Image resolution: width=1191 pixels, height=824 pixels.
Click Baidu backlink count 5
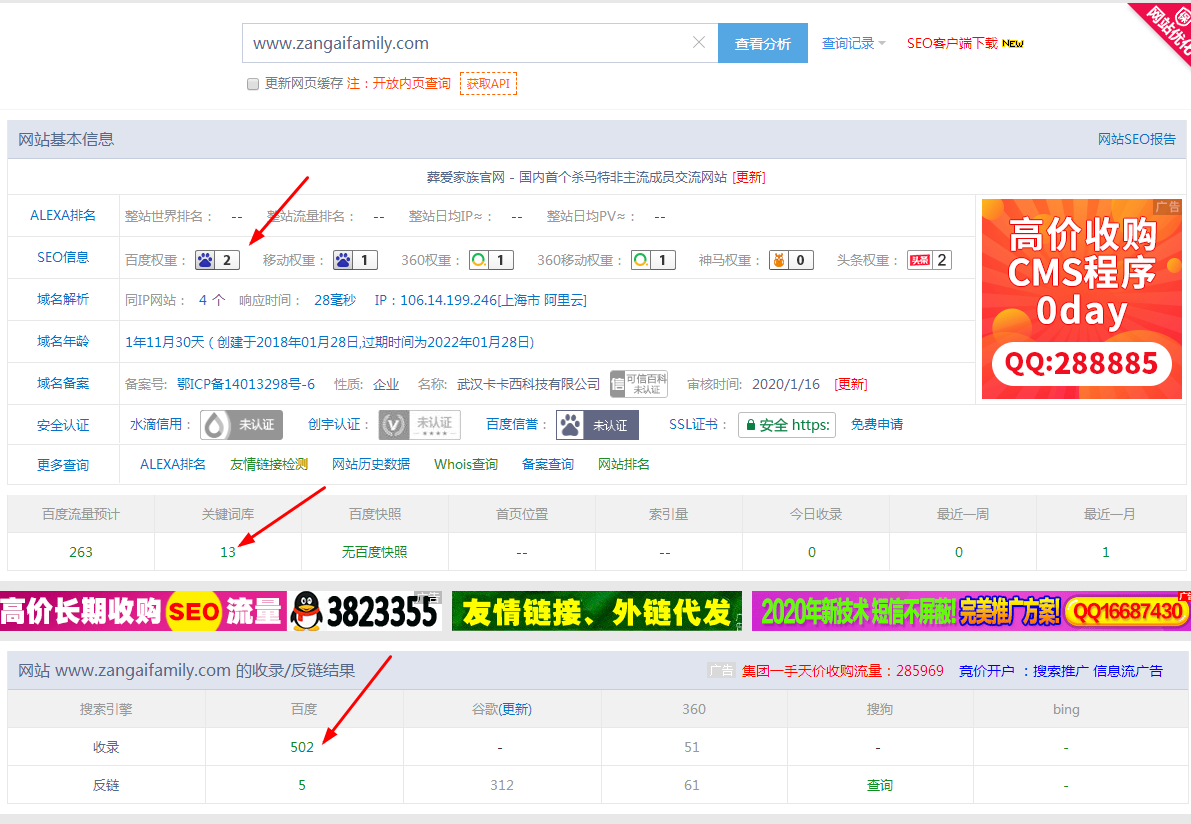(302, 785)
